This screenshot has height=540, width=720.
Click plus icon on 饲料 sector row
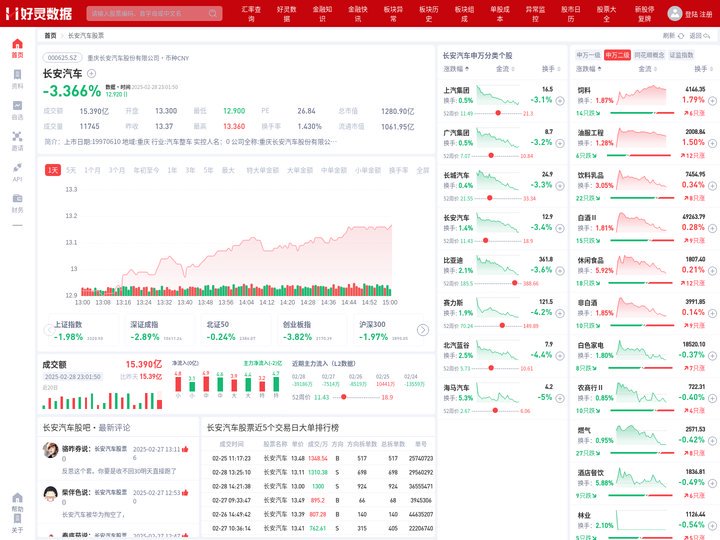coord(712,101)
